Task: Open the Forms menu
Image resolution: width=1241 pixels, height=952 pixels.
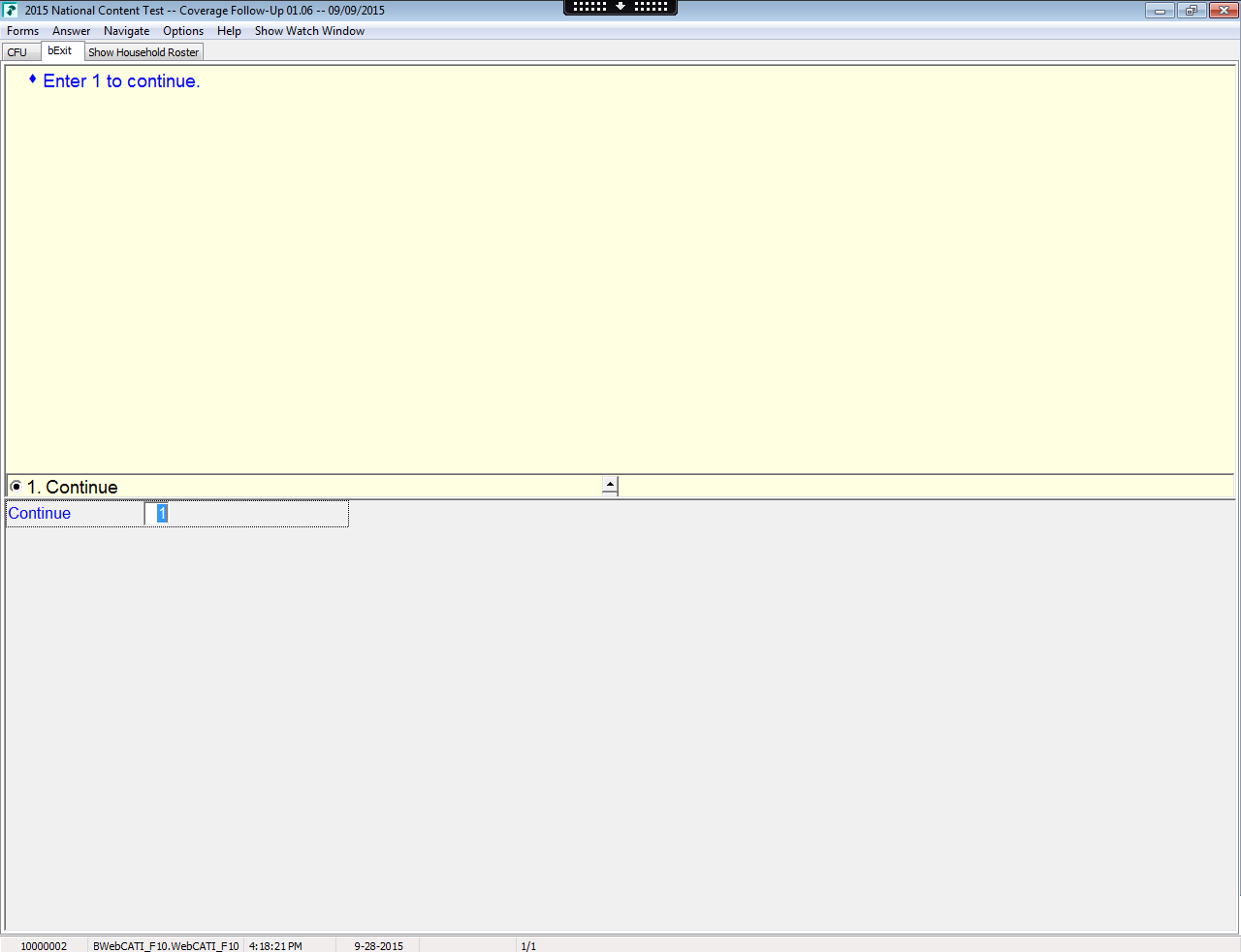Action: [x=23, y=31]
